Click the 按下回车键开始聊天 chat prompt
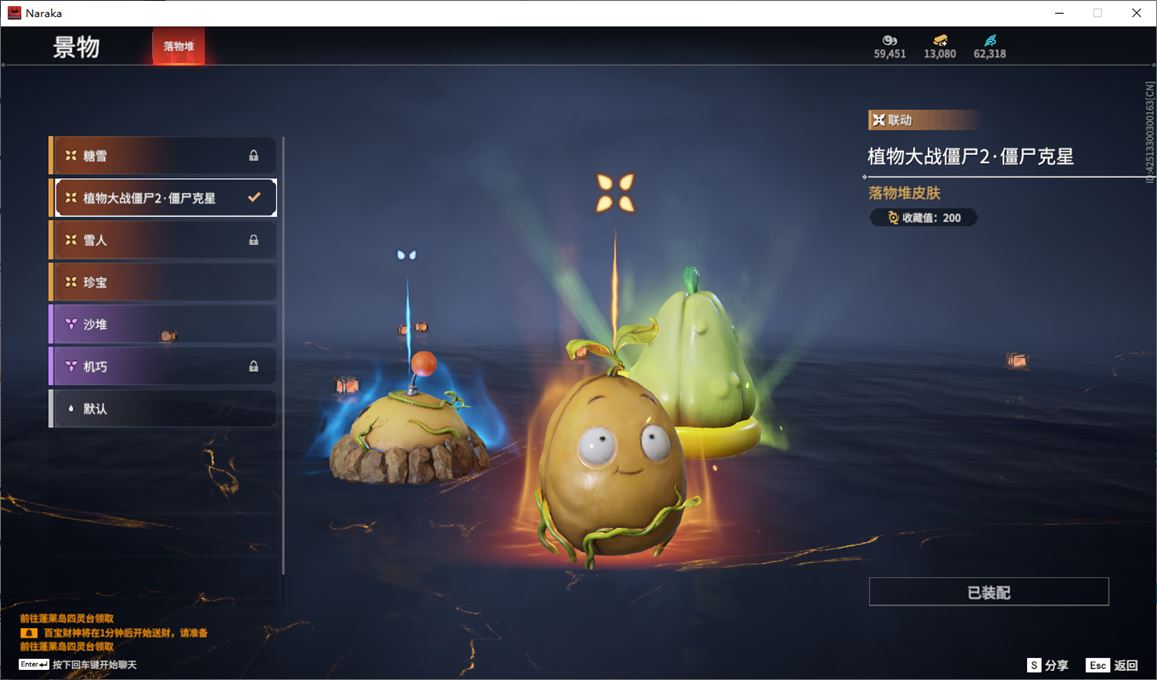This screenshot has width=1157, height=680. 94,665
